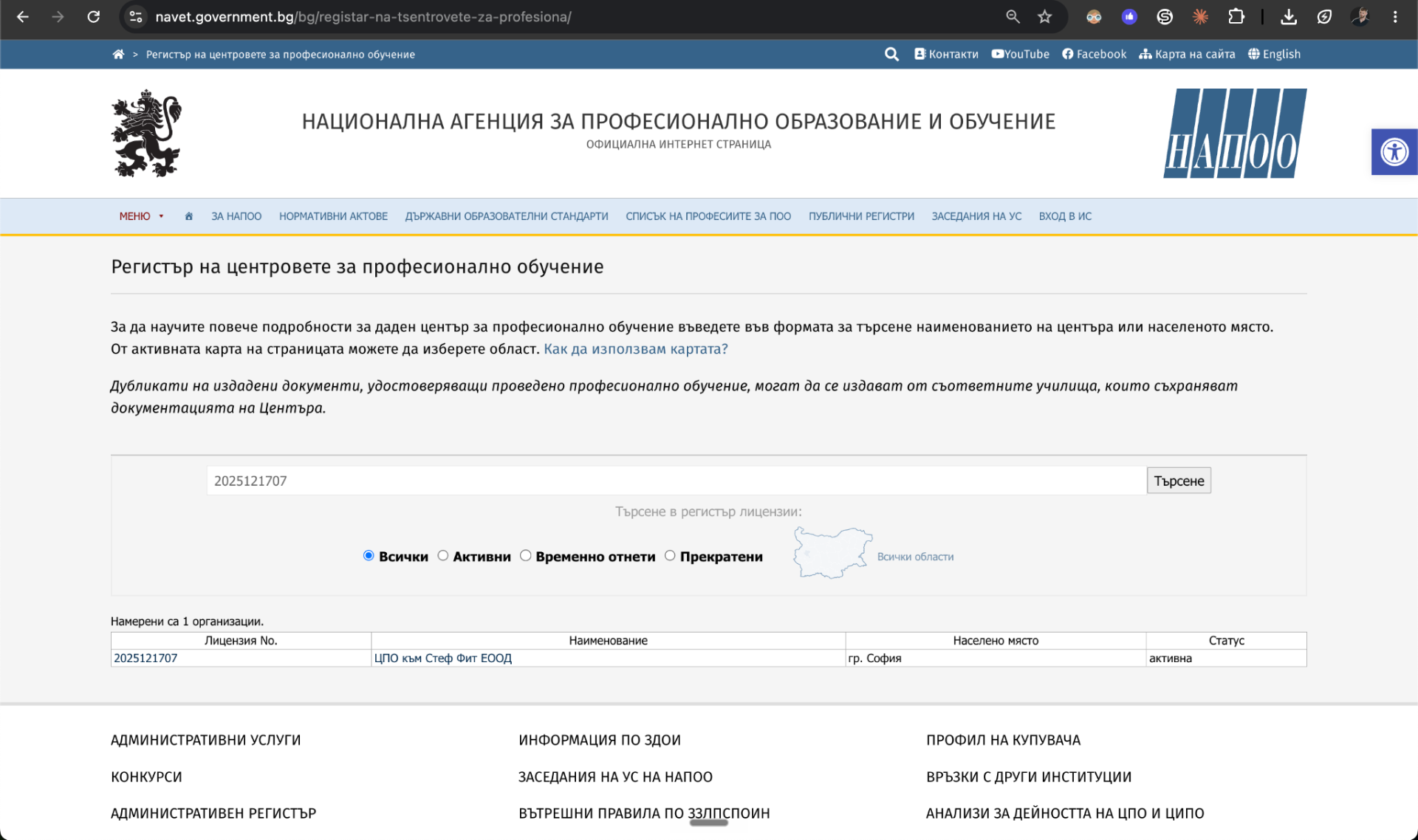Open the Bulgaria map region selector
Viewport: 1418px width, 840px height.
tap(832, 553)
